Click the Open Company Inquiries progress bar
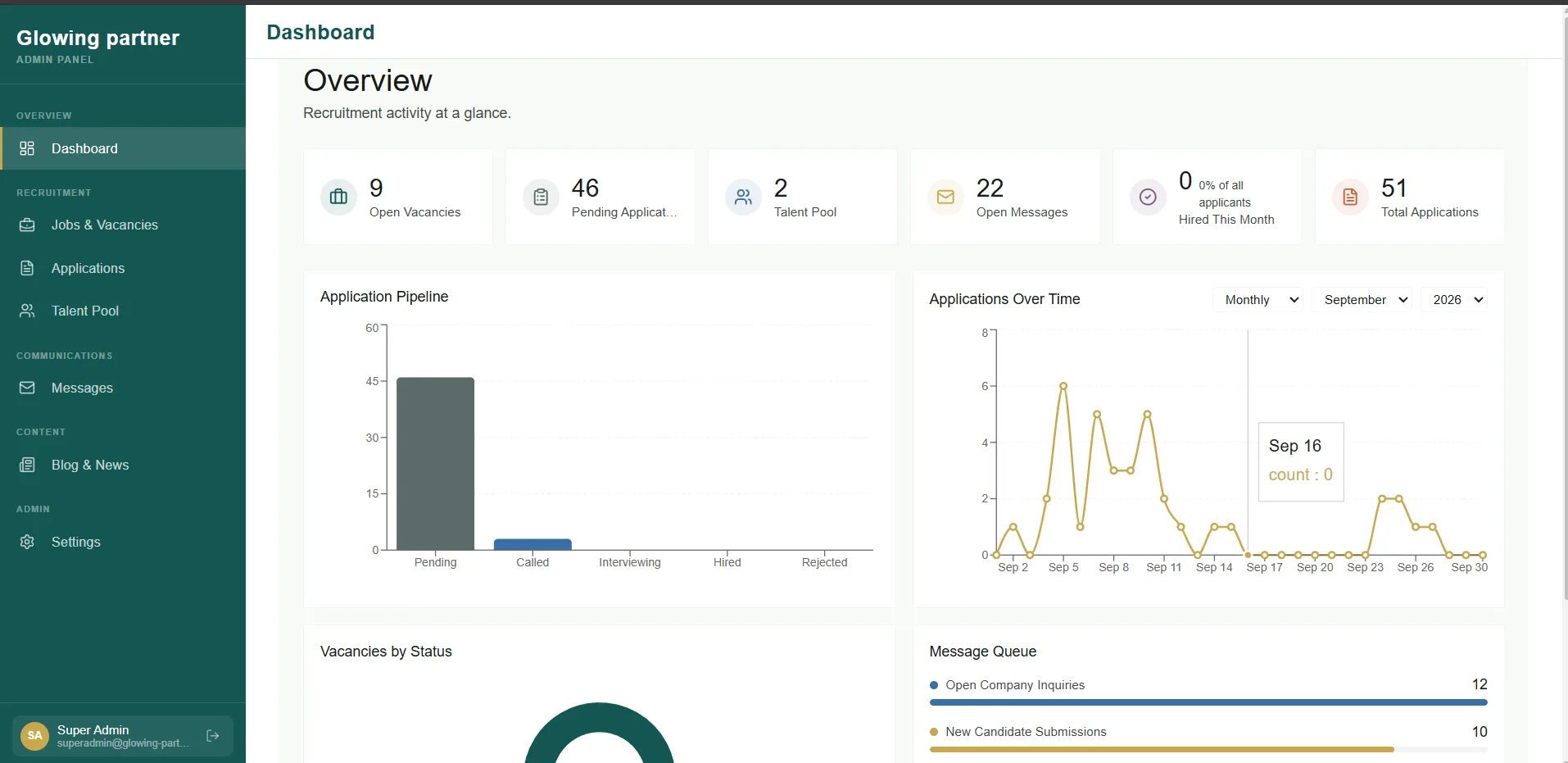Viewport: 1568px width, 763px height. 1208,702
